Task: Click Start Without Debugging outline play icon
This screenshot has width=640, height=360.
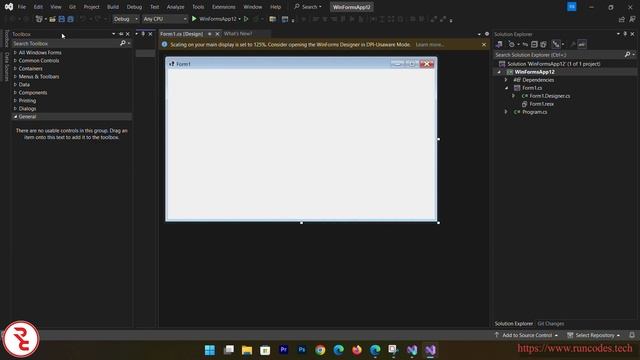Action: 246,19
